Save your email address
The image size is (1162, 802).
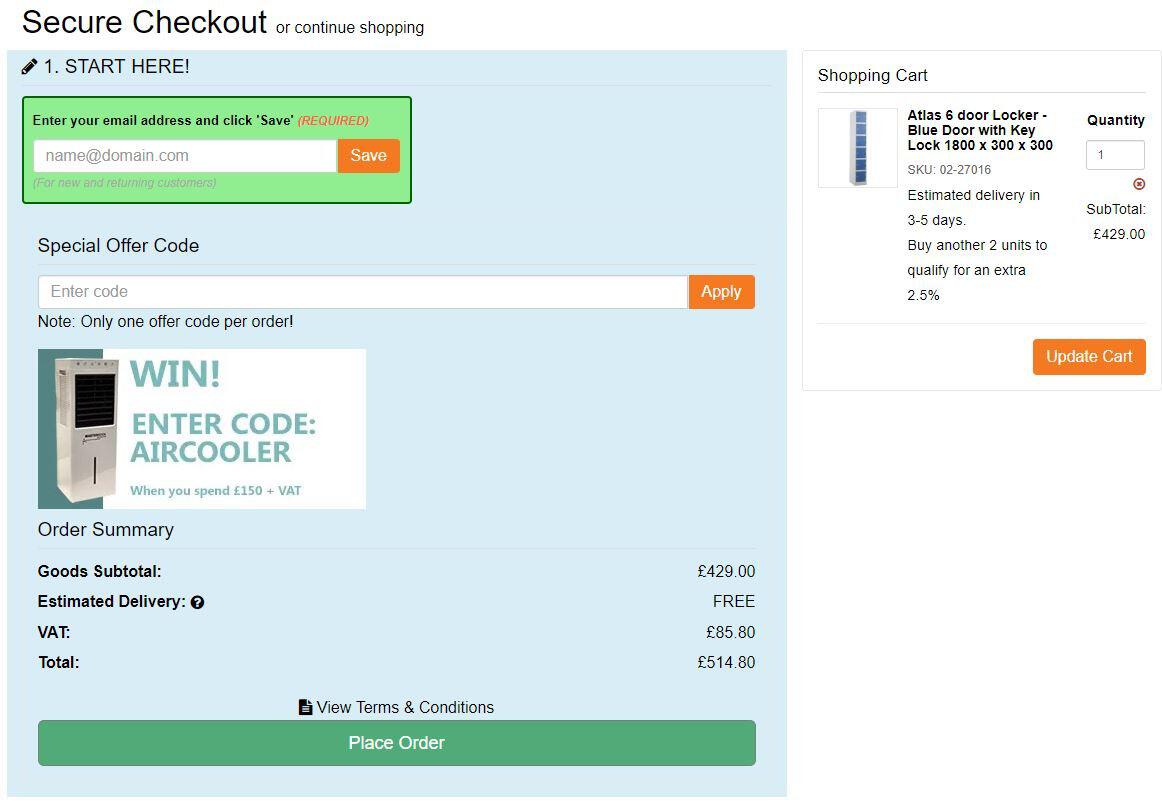point(367,155)
